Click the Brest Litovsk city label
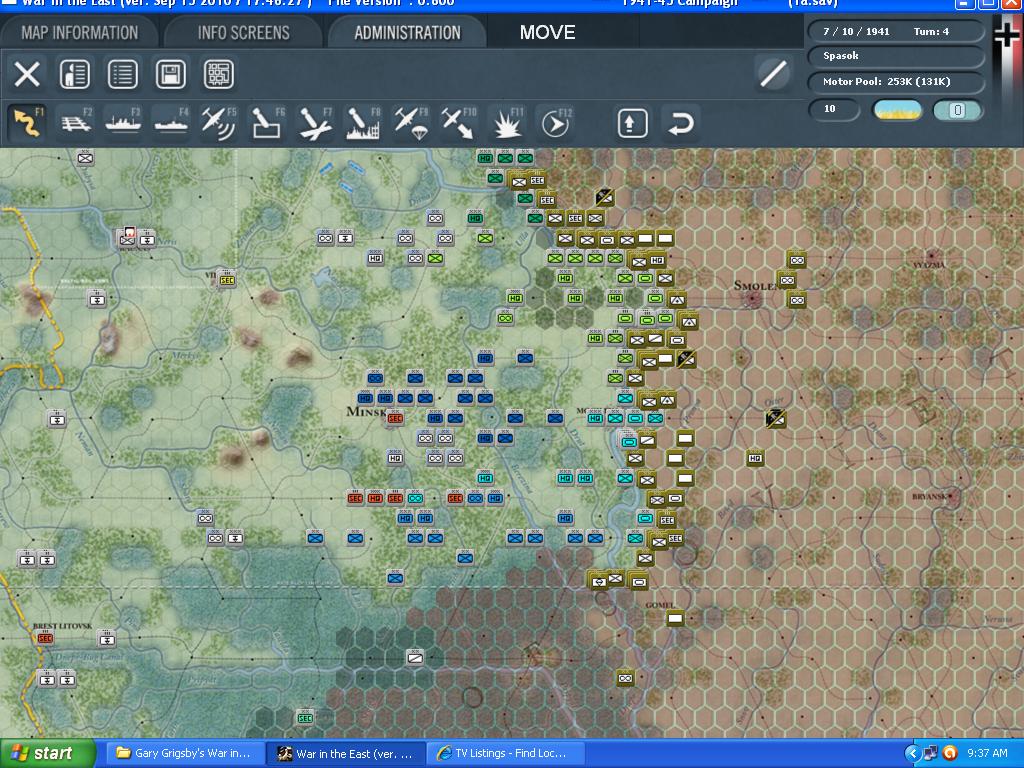The height and width of the screenshot is (768, 1024). coord(63,626)
